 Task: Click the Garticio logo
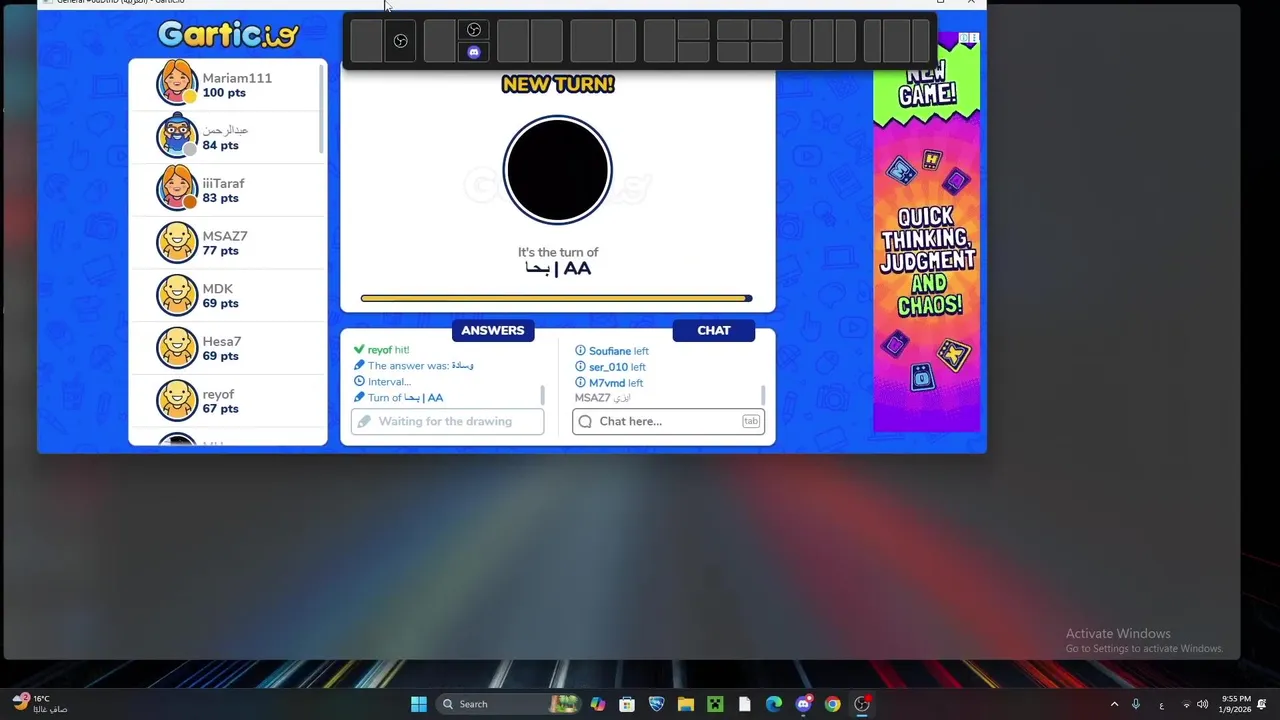coord(229,35)
